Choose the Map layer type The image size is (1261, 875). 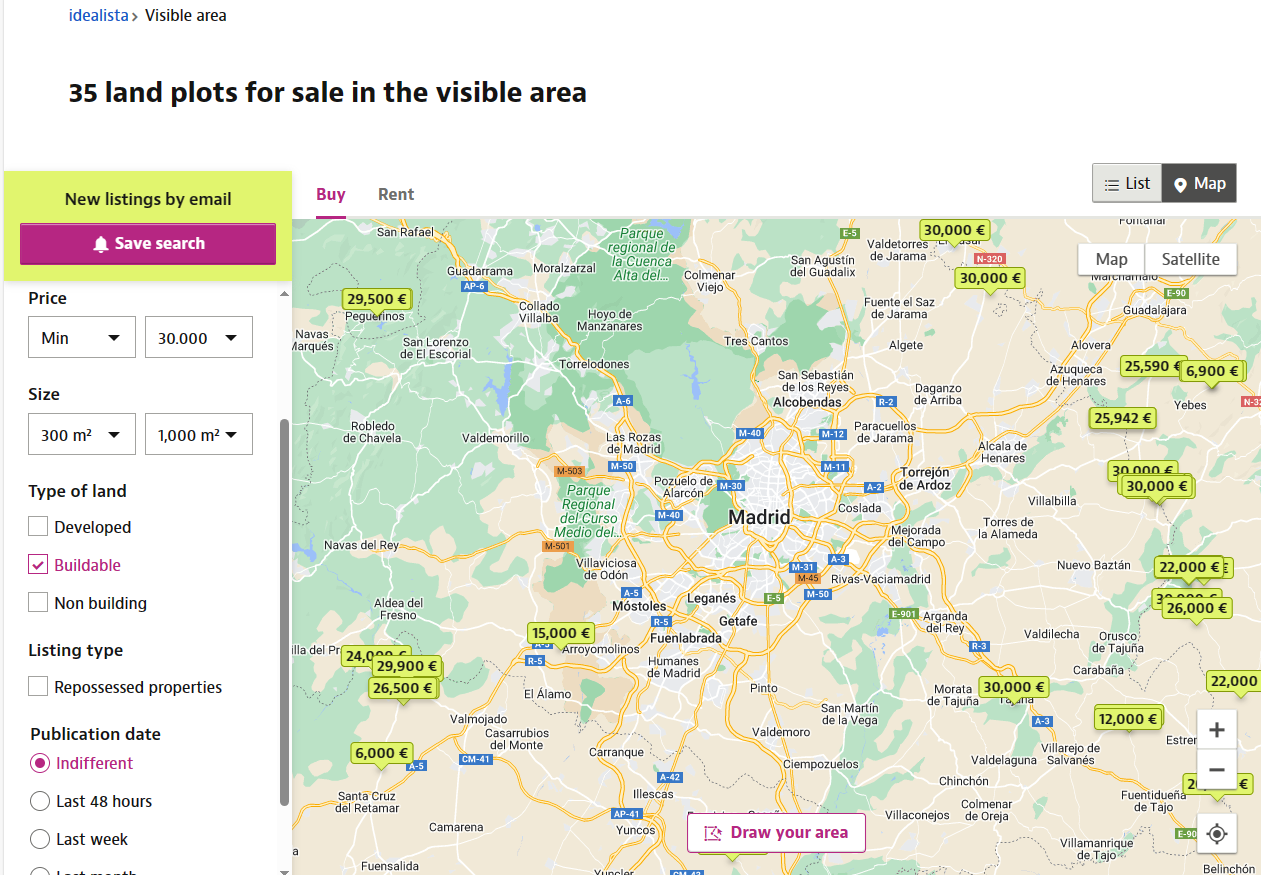click(x=1111, y=259)
